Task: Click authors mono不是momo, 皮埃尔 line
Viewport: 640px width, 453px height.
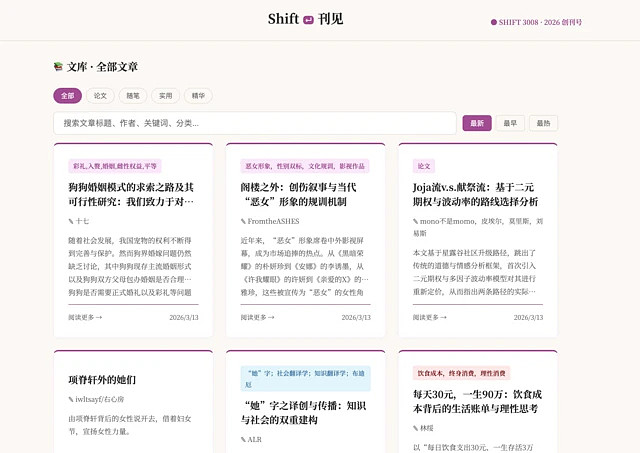Action: pyautogui.click(x=478, y=227)
